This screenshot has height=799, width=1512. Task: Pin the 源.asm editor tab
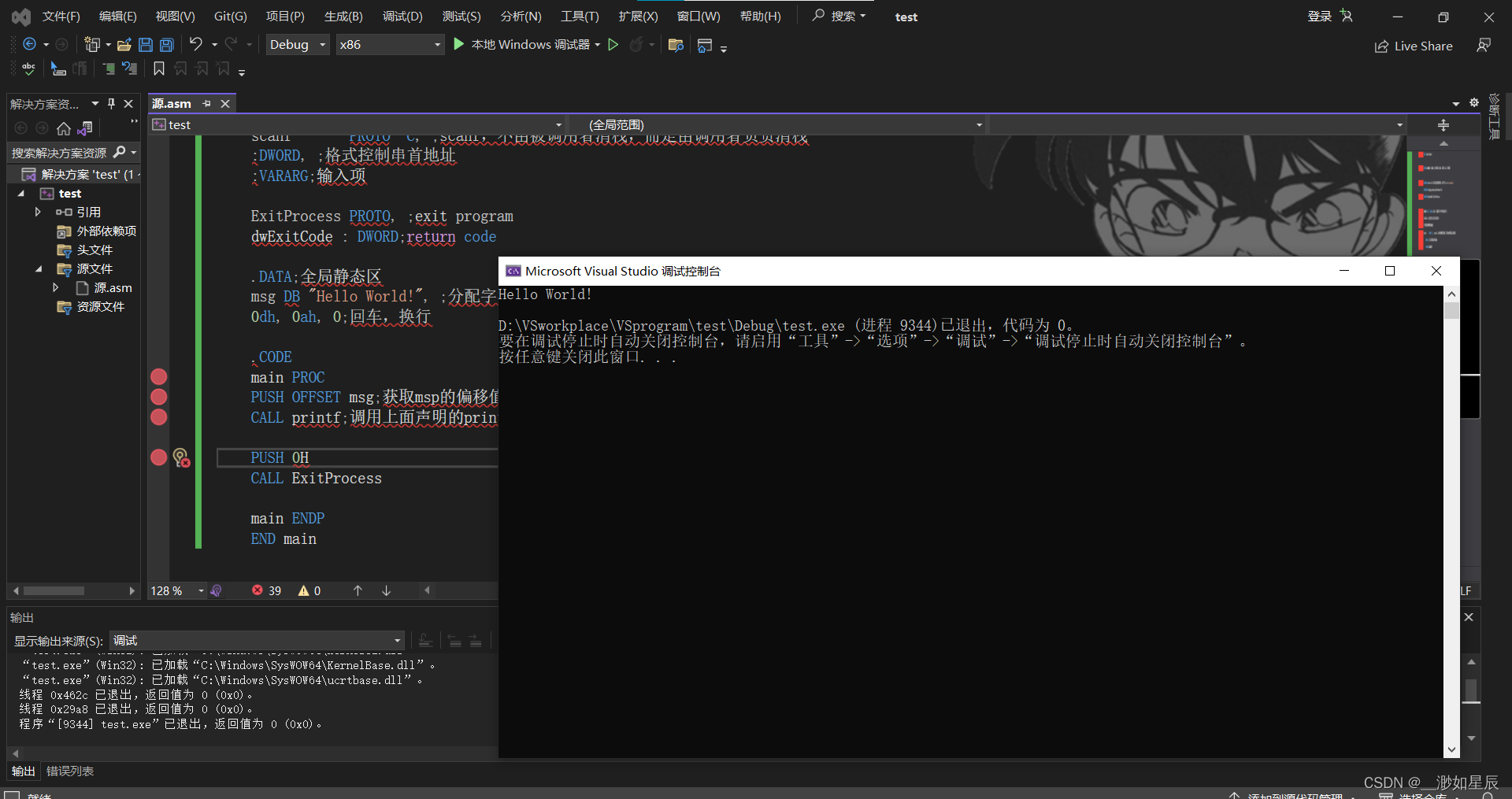pos(206,103)
